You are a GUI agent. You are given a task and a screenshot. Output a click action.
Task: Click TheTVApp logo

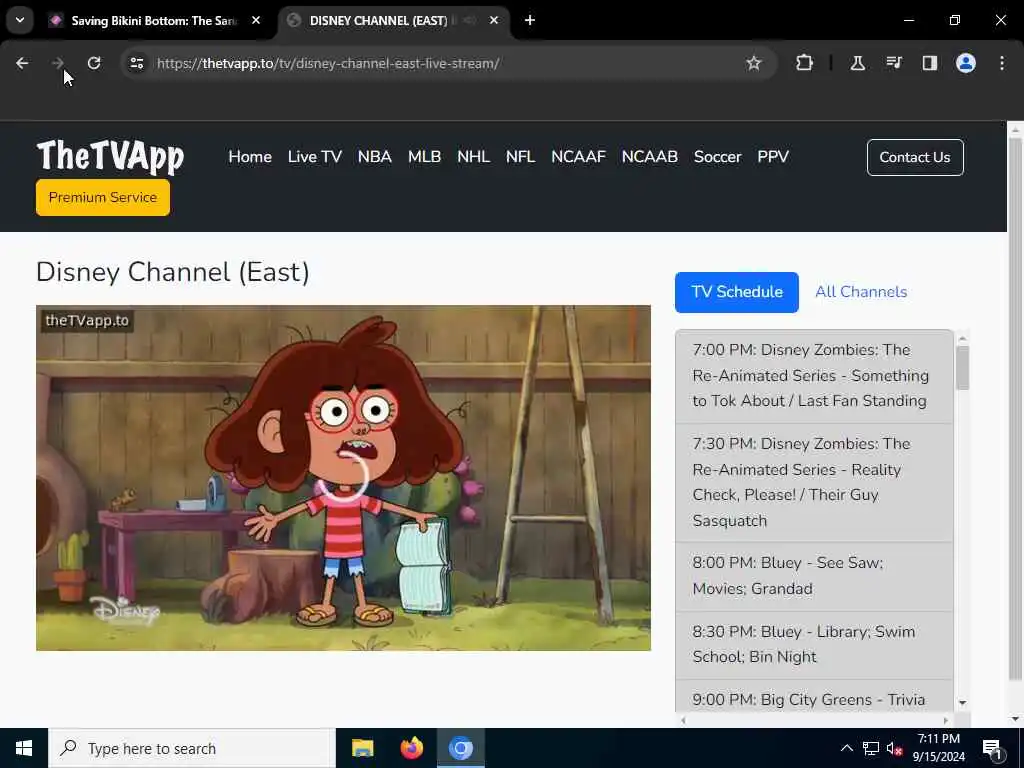click(x=110, y=157)
